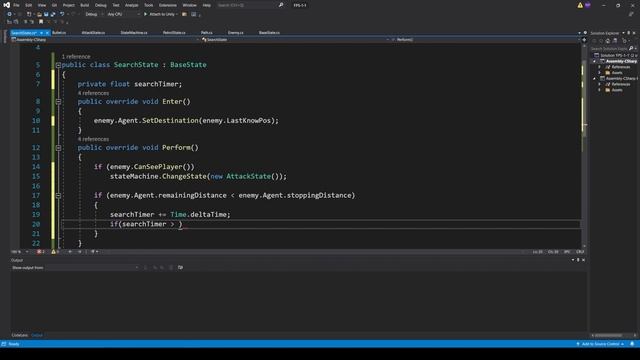This screenshot has width=640, height=360.
Task: Open the Attach to Unity dropdown arrow
Action: 177,14
